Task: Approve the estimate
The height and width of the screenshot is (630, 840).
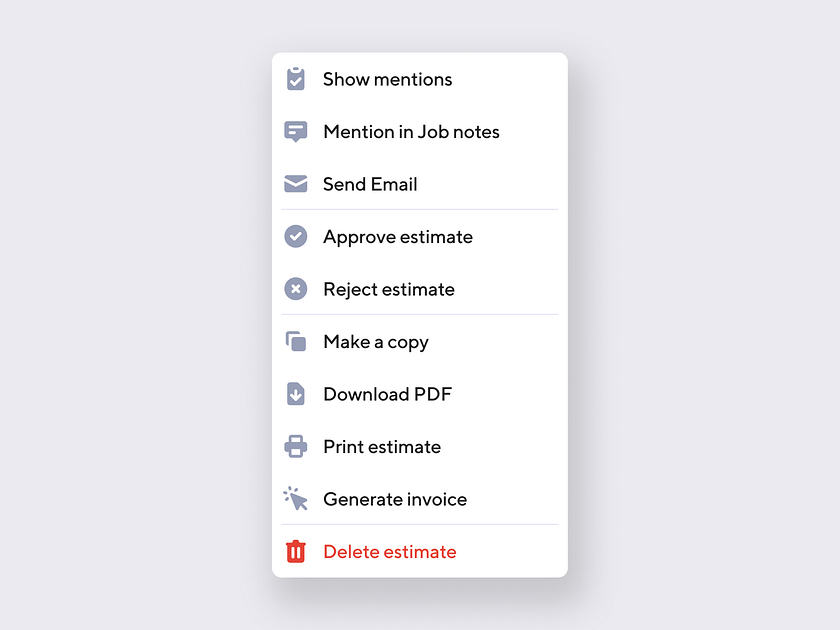Action: (x=397, y=236)
